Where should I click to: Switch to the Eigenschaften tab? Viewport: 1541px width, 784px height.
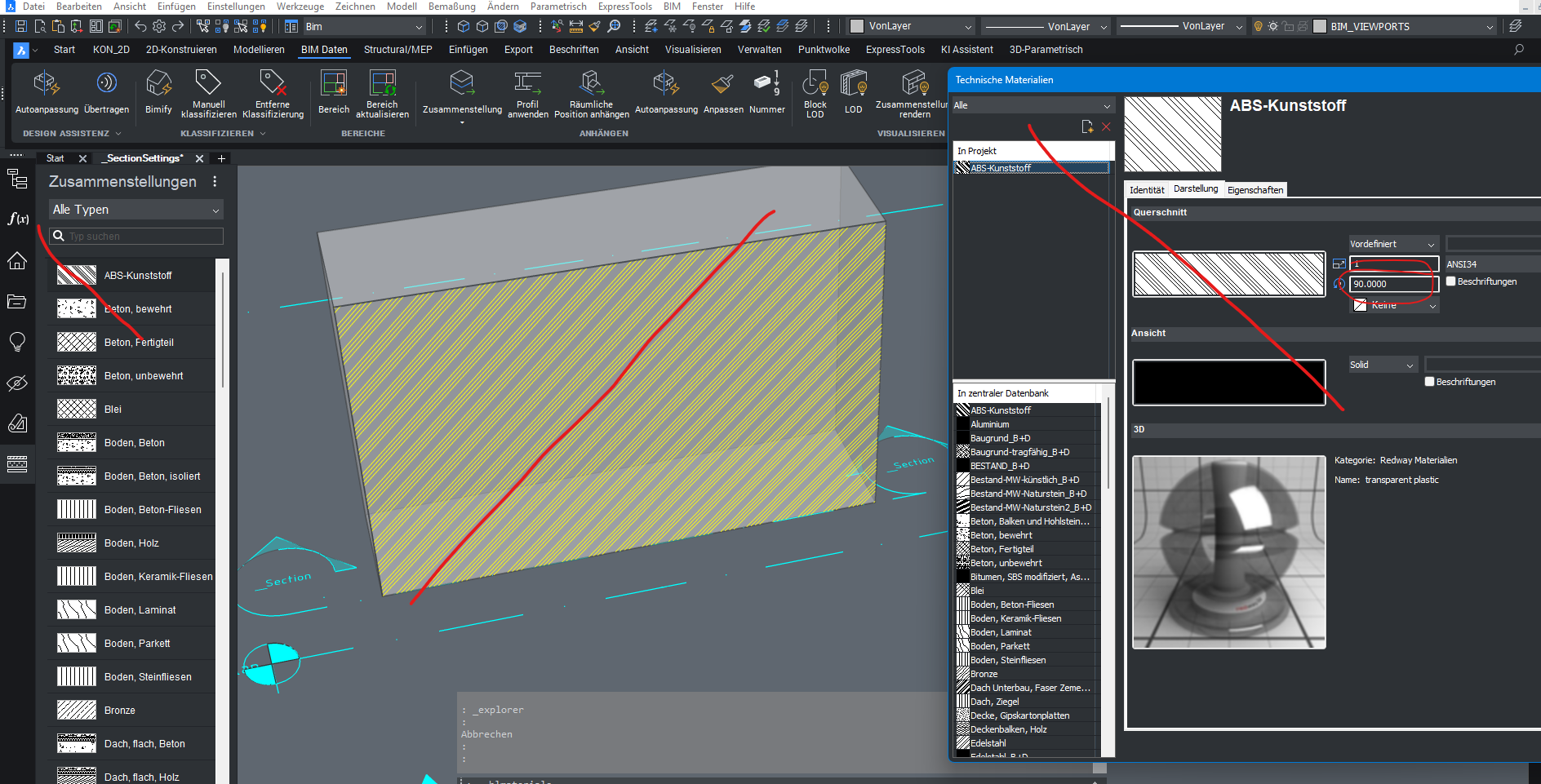tap(1255, 190)
